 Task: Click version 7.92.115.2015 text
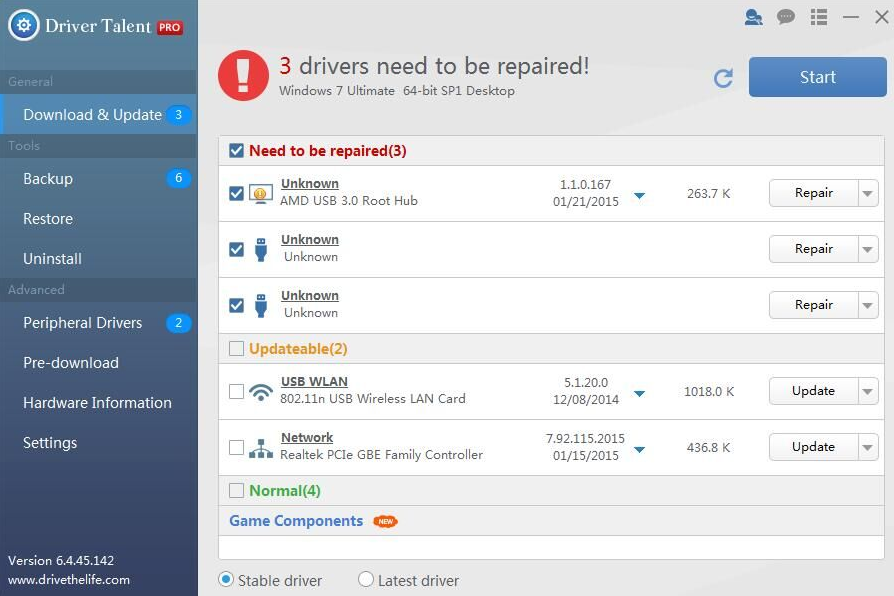[586, 439]
